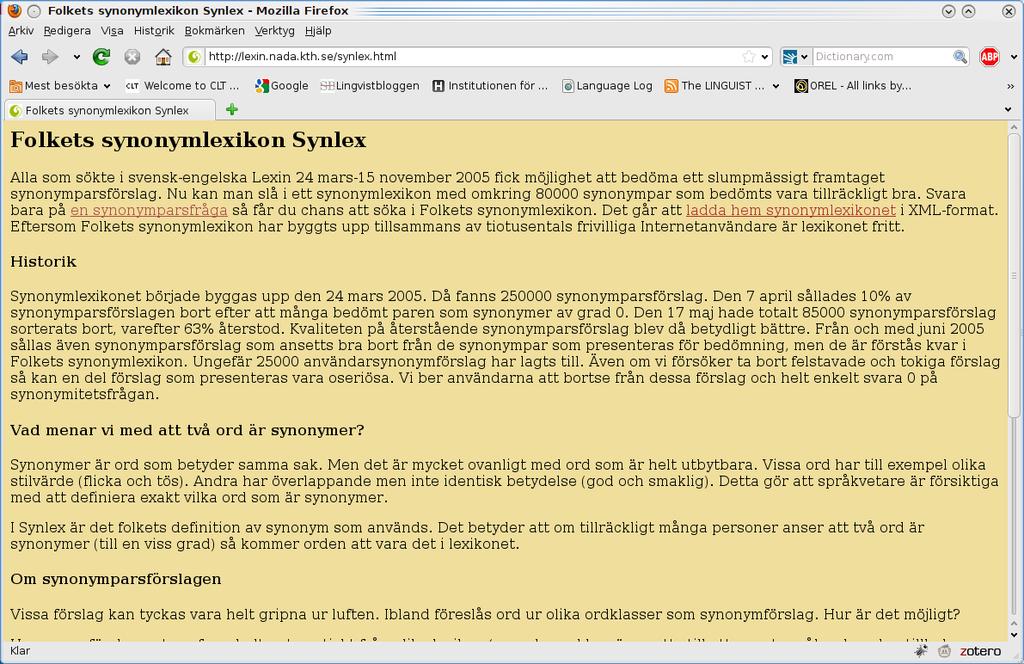Image resolution: width=1024 pixels, height=664 pixels.
Task: Open the Lingvistbloggen bookmark
Action: [370, 86]
